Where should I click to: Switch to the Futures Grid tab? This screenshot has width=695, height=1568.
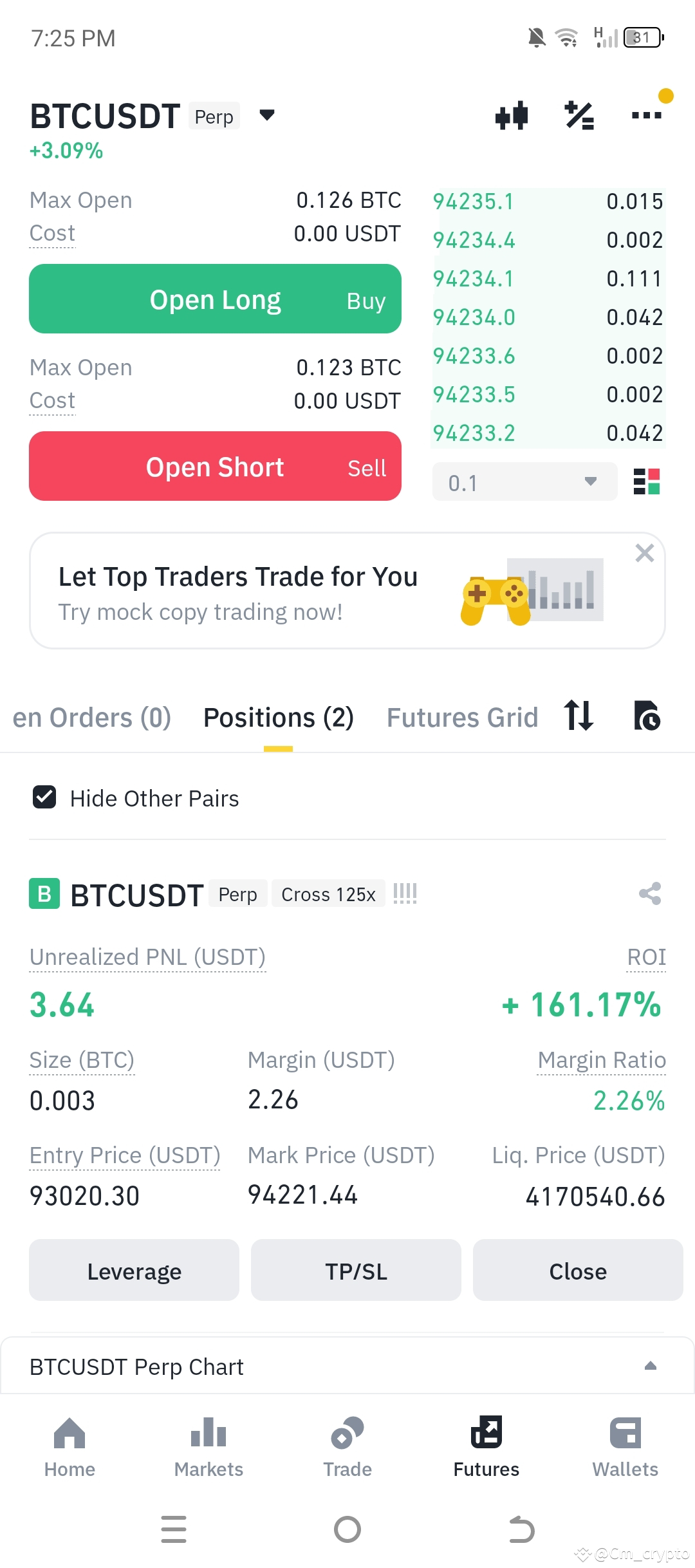[462, 718]
